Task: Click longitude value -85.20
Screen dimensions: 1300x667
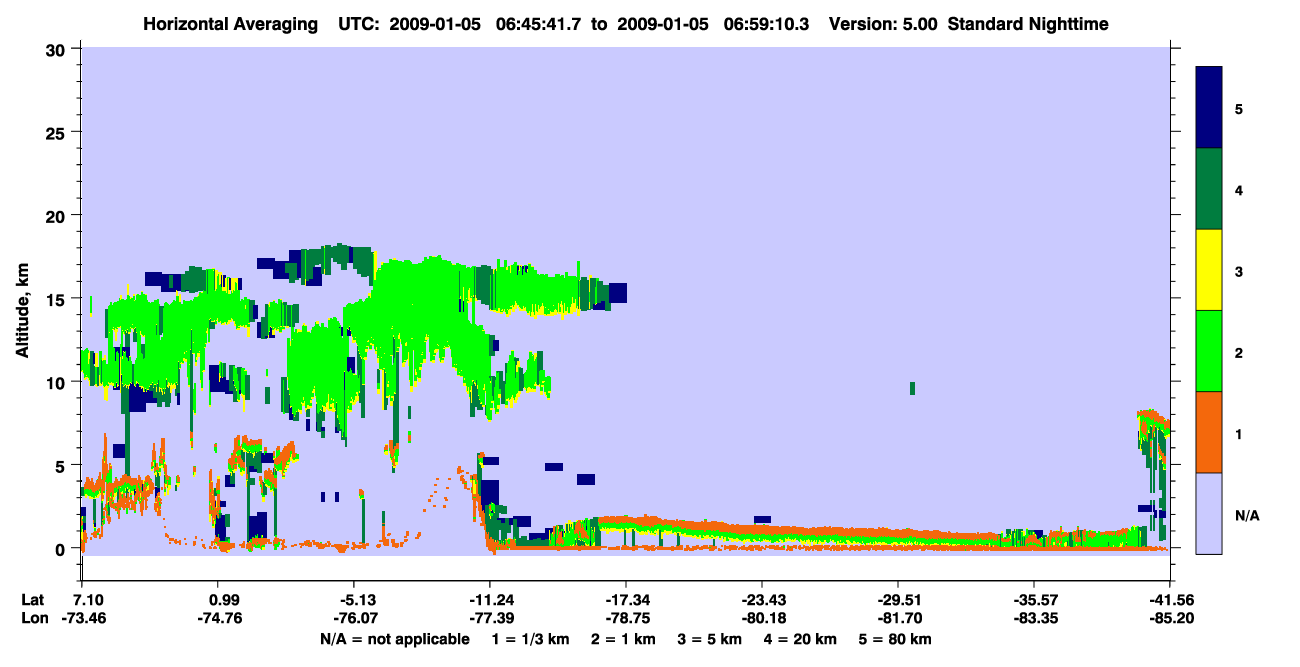Action: pyautogui.click(x=1170, y=618)
